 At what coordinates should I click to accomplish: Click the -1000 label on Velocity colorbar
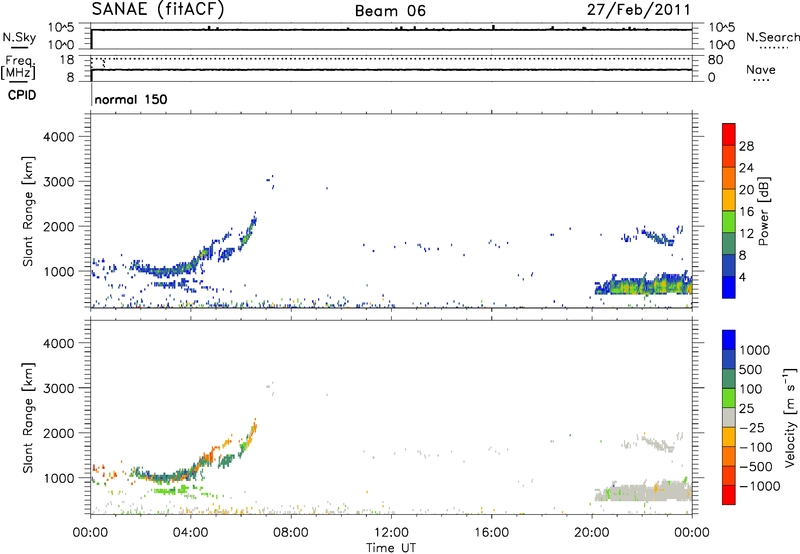point(759,486)
